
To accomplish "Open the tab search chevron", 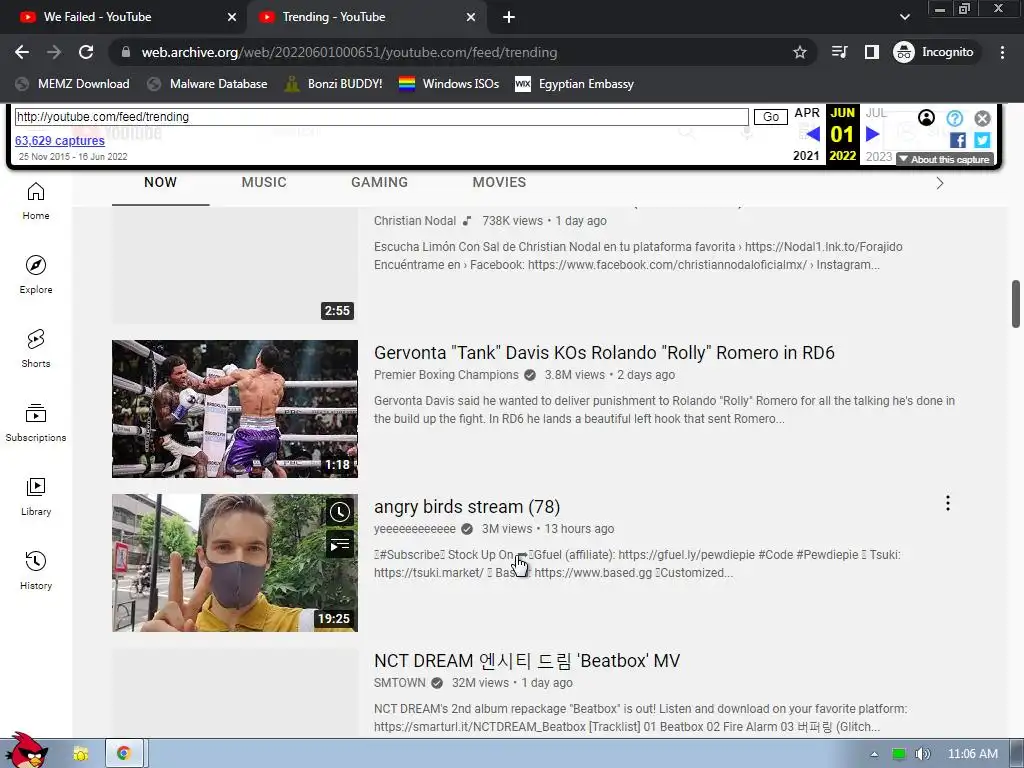I will click(904, 17).
